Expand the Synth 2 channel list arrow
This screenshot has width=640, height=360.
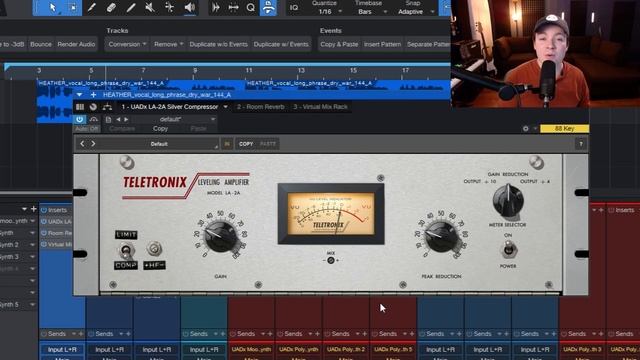pyautogui.click(x=32, y=245)
